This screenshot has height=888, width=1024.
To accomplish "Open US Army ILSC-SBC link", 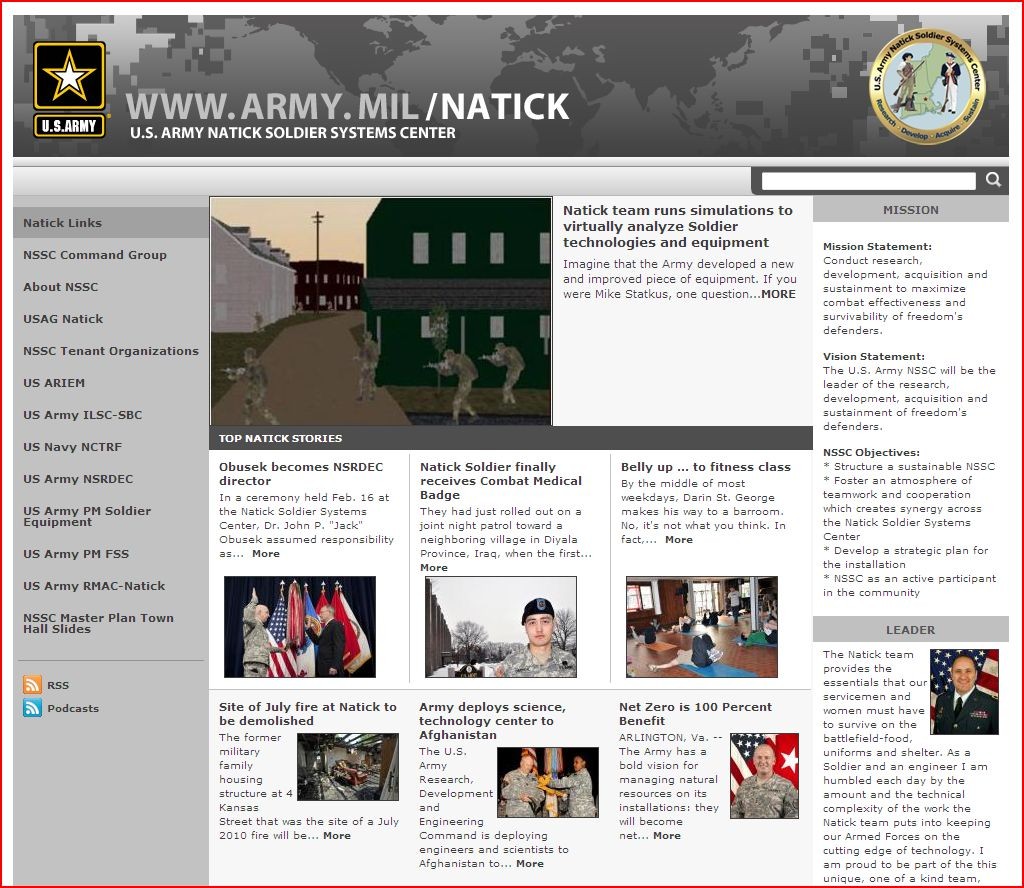I will tap(82, 415).
